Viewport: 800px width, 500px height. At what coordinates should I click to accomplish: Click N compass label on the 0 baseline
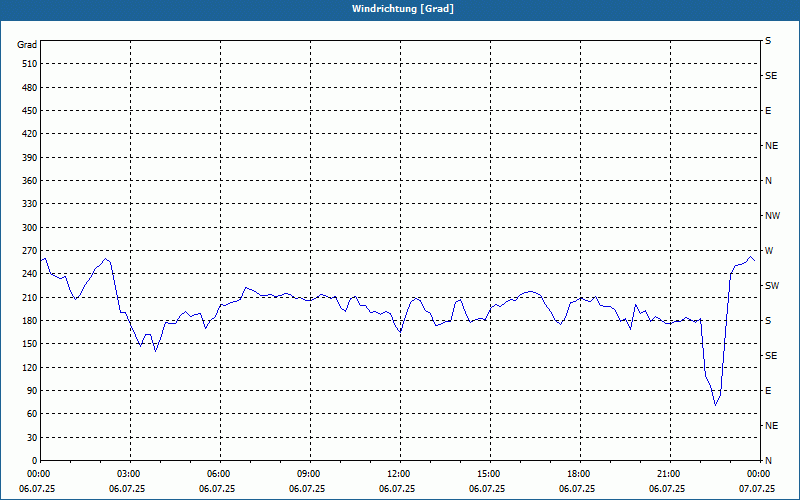tap(768, 461)
